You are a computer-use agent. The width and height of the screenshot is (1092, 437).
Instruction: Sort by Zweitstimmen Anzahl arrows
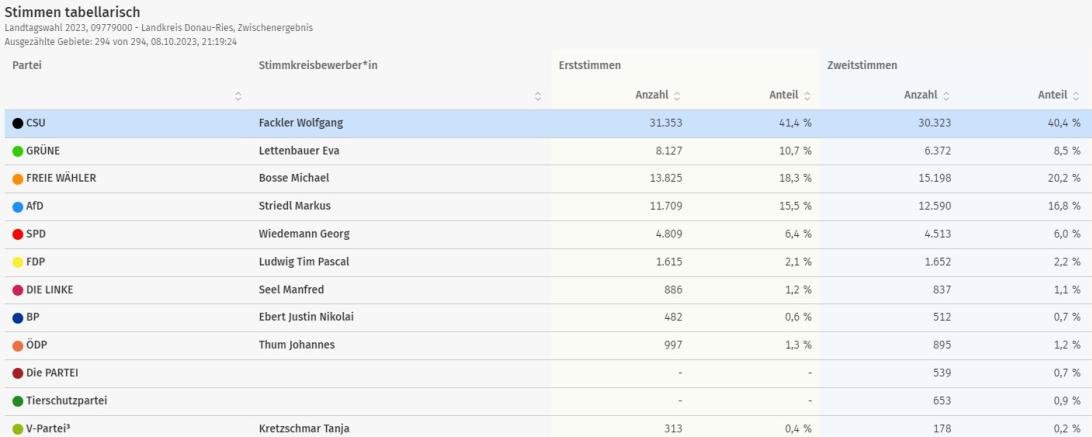pyautogui.click(x=946, y=95)
